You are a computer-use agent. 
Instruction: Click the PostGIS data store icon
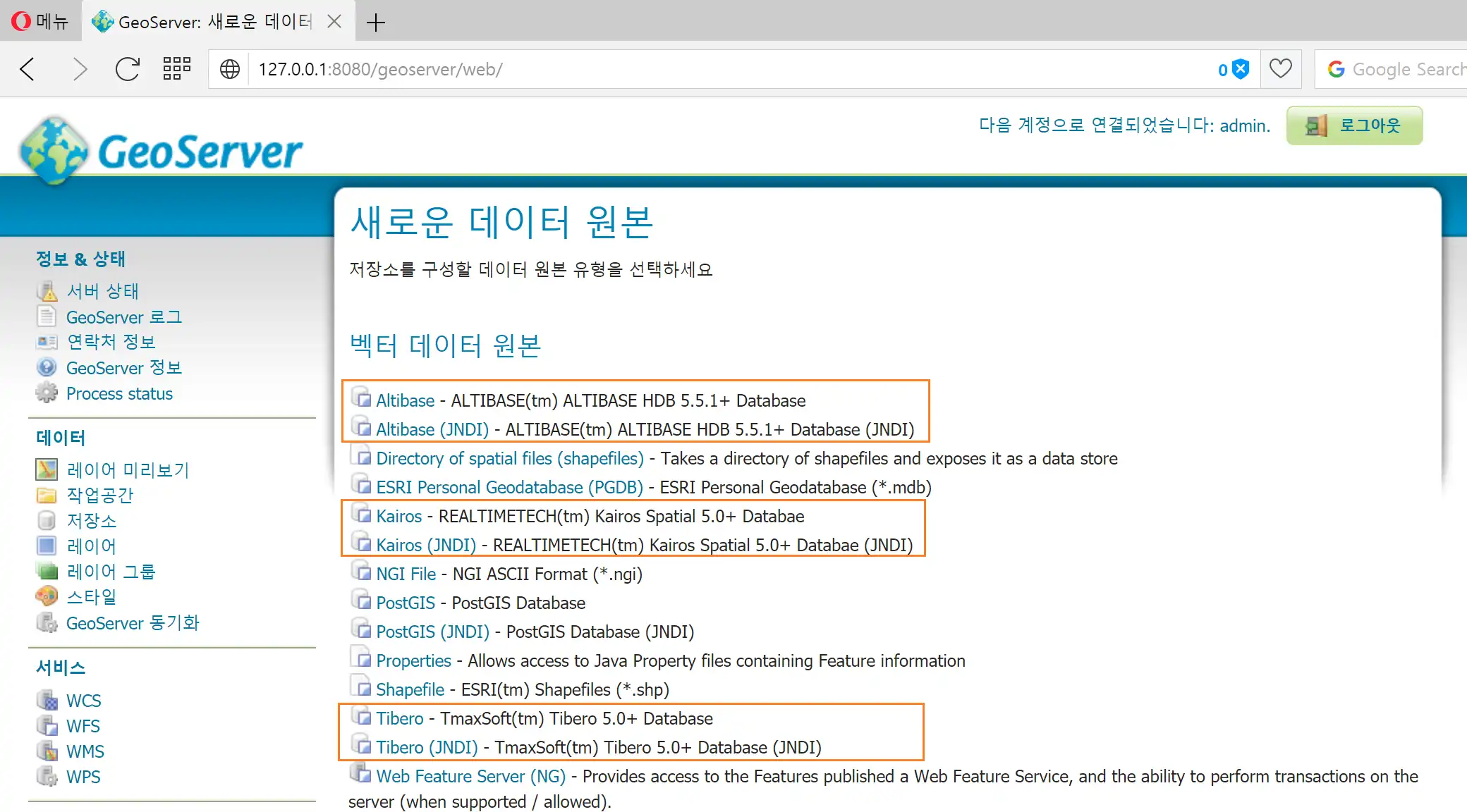[x=362, y=602]
